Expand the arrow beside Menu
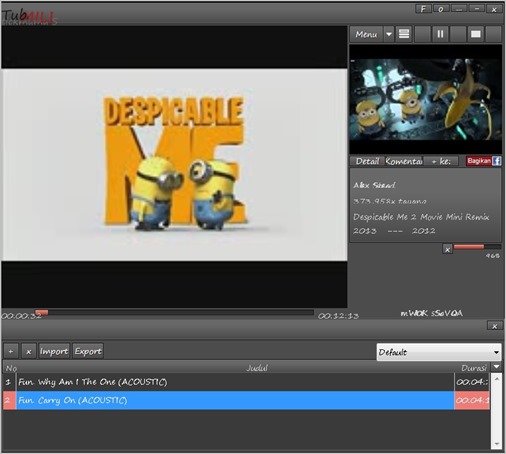Screen dimensions: 506x454 coord(389,34)
